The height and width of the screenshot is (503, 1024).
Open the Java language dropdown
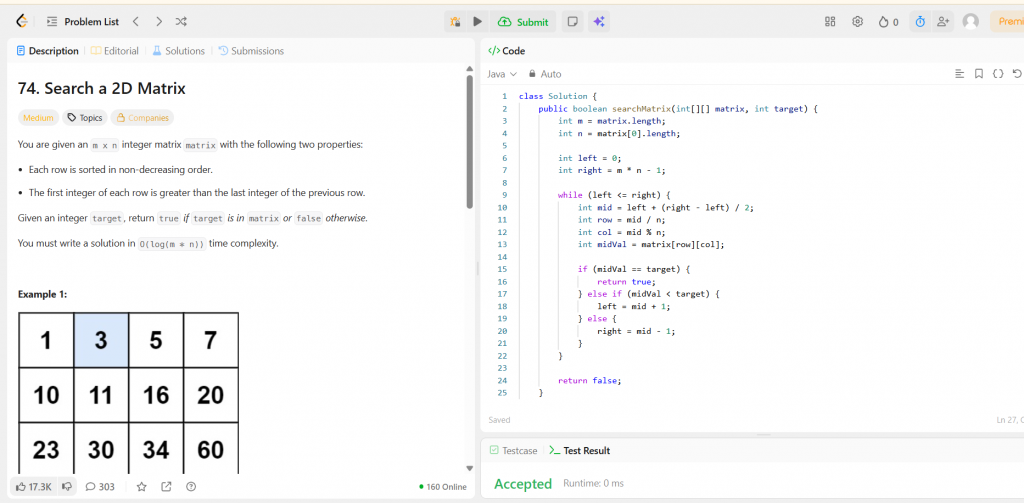click(502, 74)
